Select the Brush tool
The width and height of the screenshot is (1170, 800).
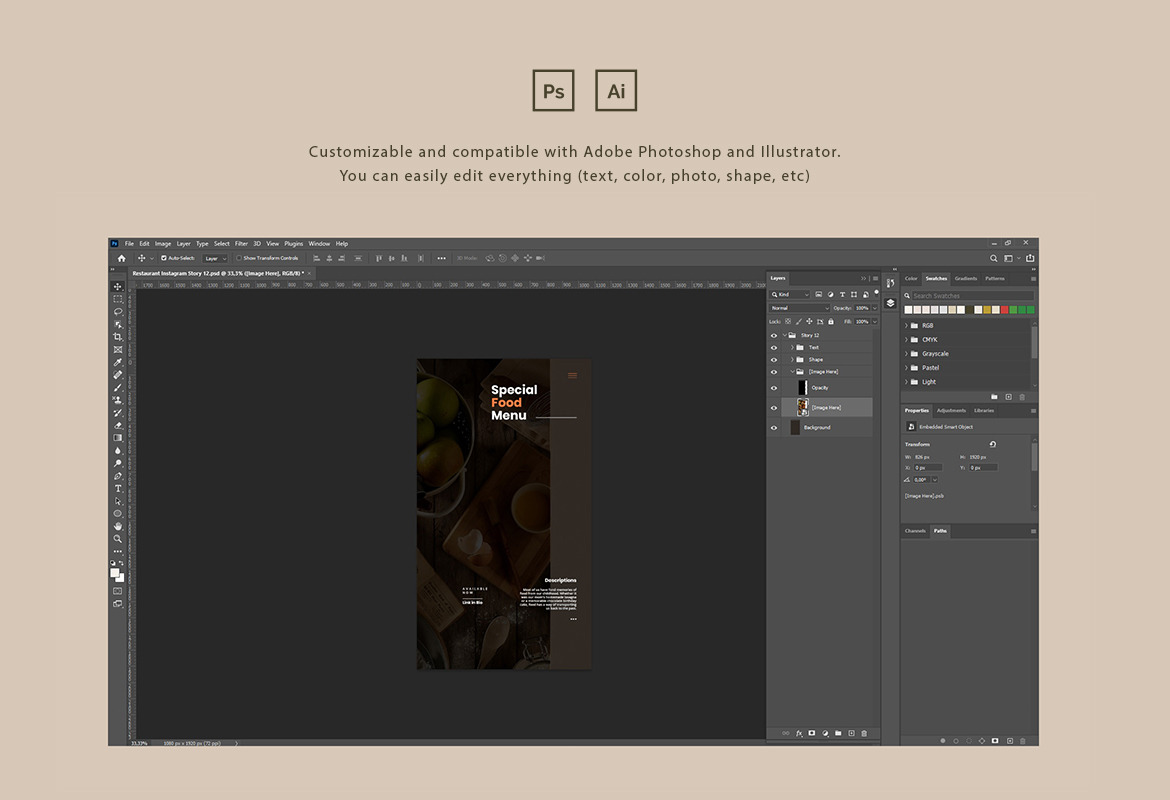(x=118, y=387)
